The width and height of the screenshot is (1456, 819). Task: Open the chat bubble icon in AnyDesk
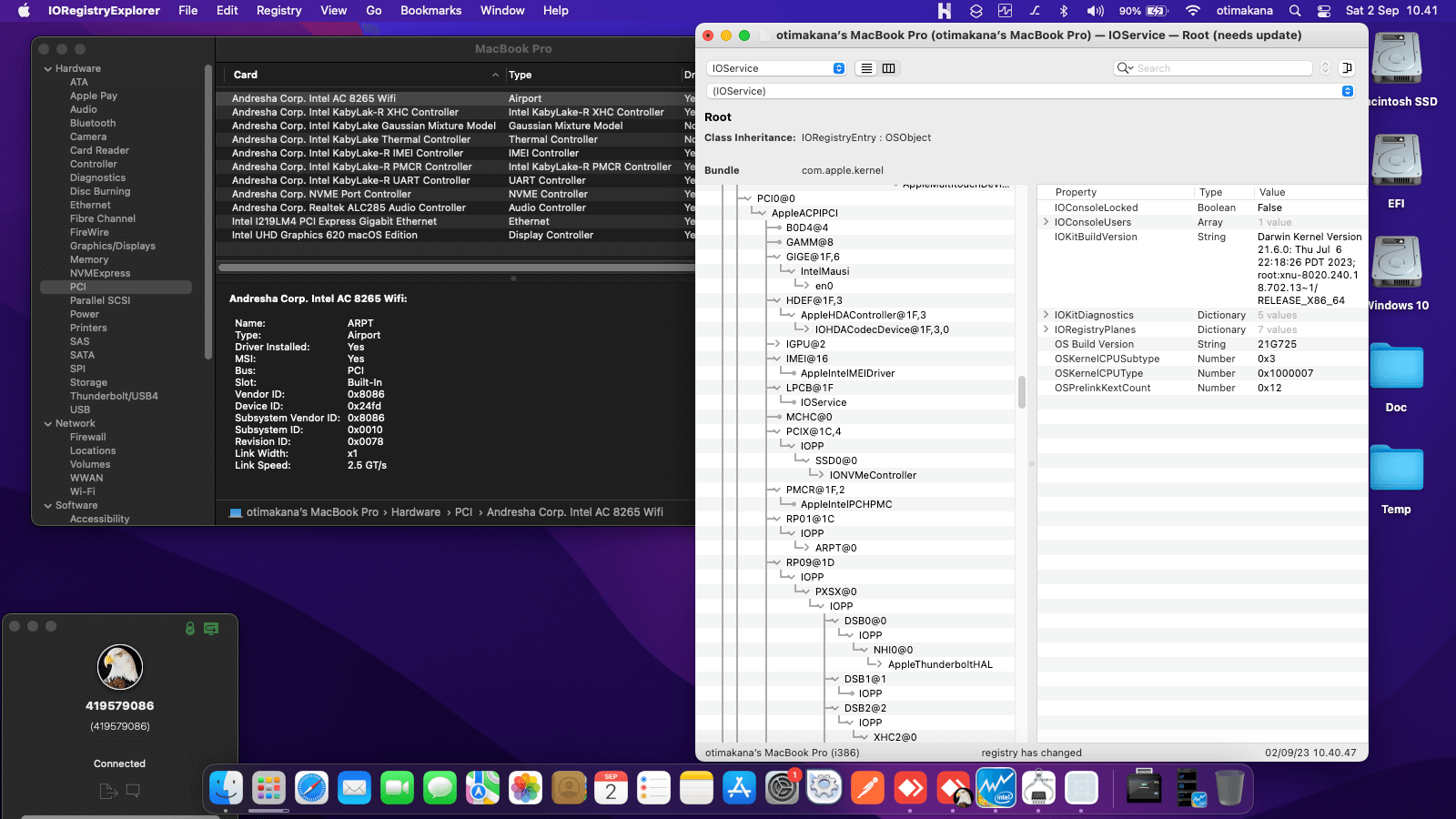133,791
